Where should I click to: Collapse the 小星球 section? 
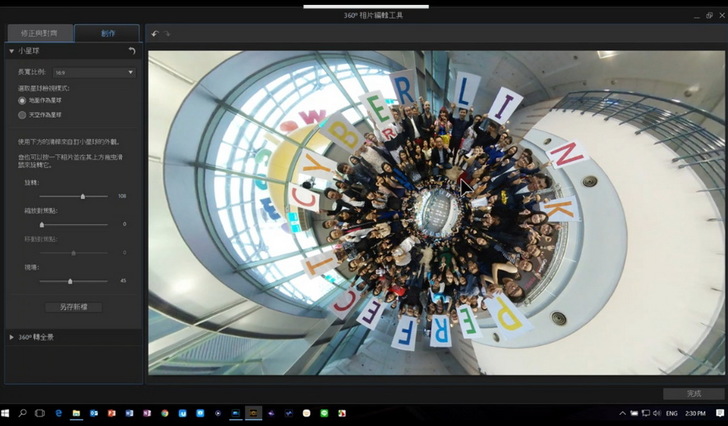[x=11, y=51]
